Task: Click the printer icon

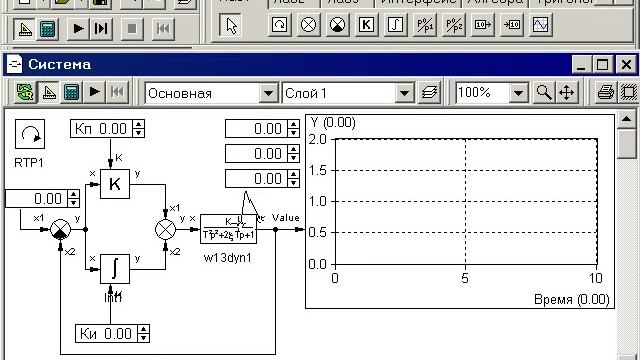Action: 605,93
